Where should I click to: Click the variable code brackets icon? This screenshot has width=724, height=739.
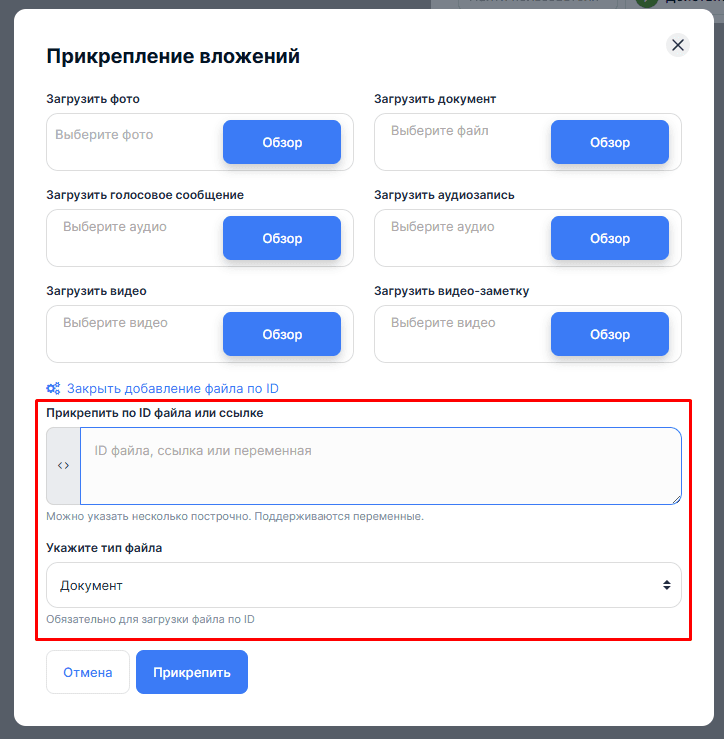(x=63, y=466)
